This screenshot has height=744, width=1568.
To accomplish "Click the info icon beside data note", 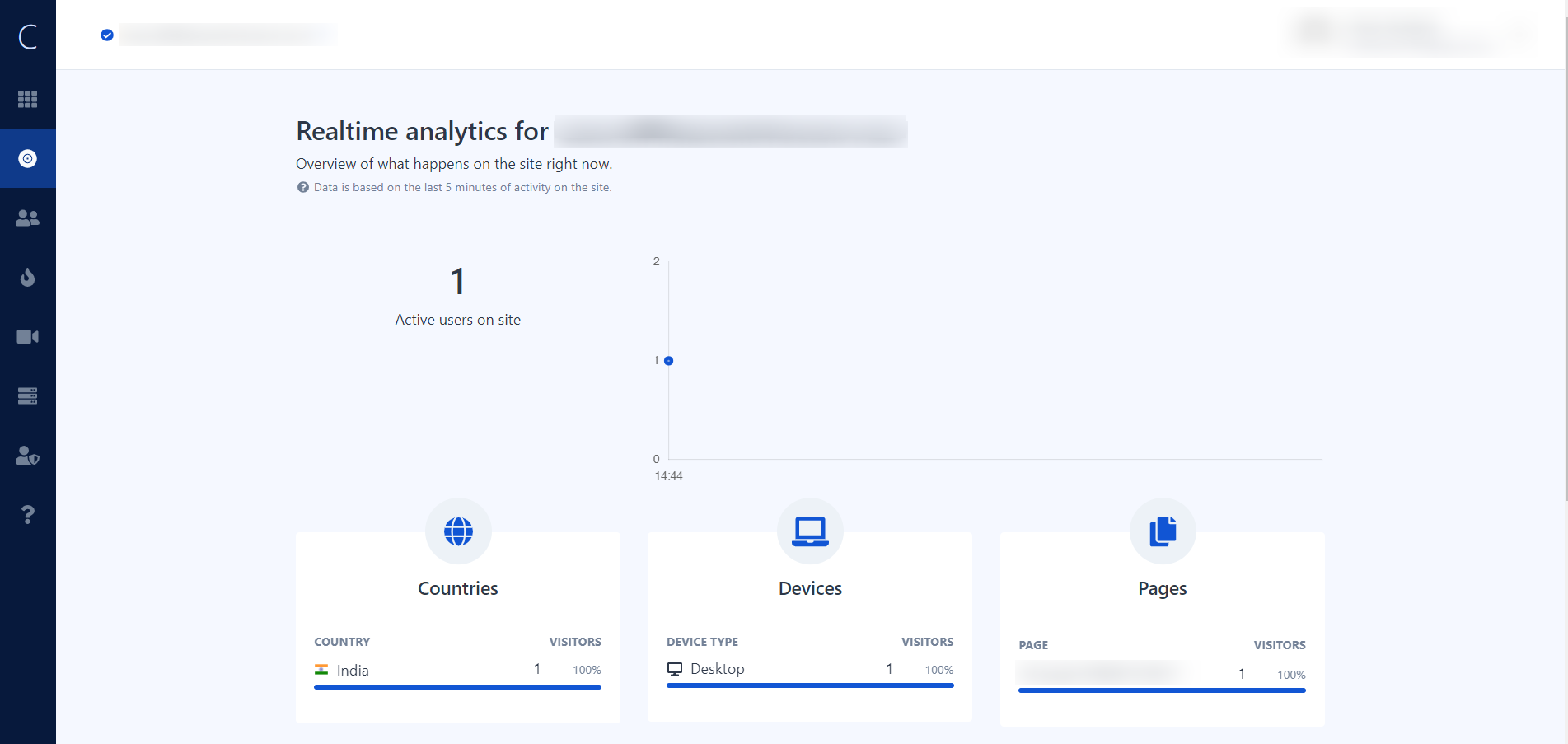I will (303, 187).
